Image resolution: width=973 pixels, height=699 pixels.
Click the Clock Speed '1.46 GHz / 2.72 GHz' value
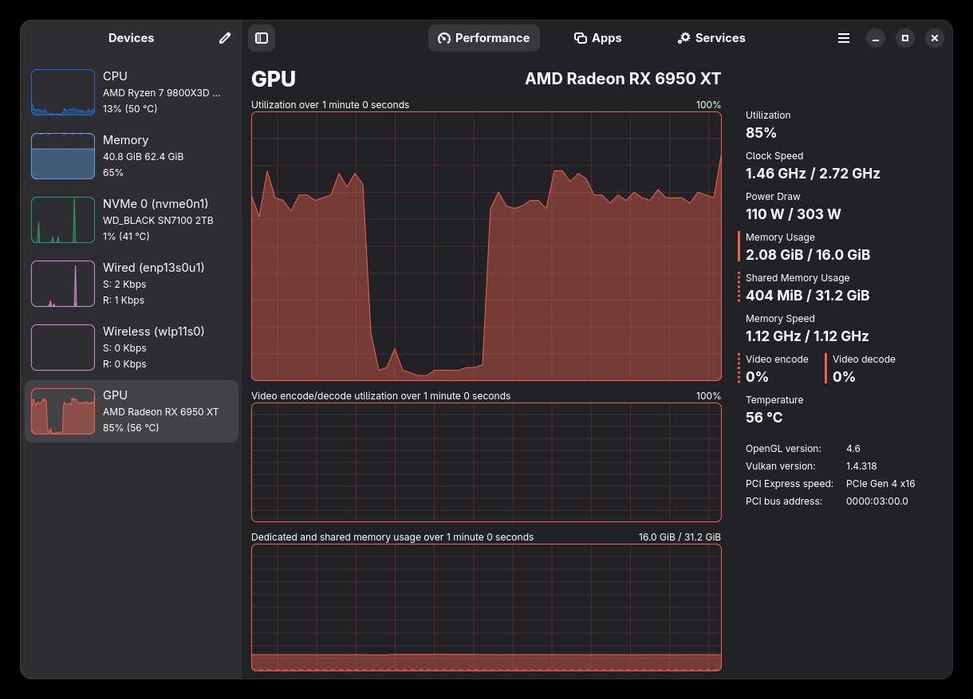813,173
